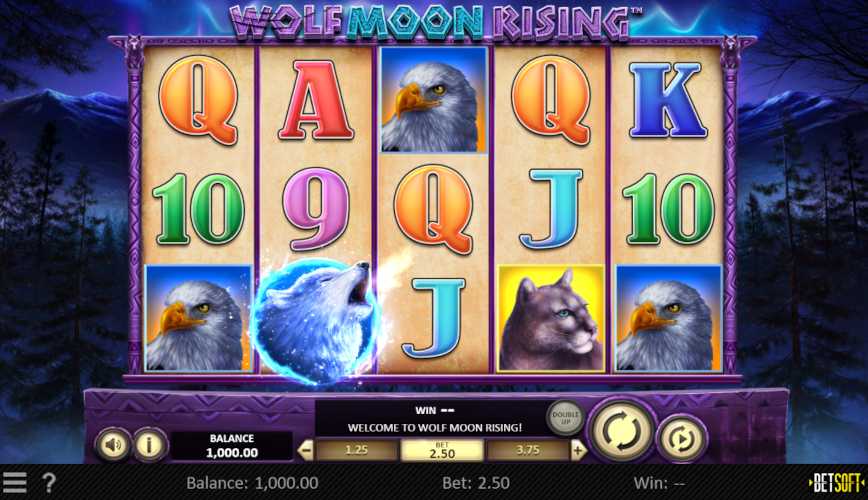Open the hamburger menu in bottom bar
Viewport: 868px width, 500px height.
(15, 482)
